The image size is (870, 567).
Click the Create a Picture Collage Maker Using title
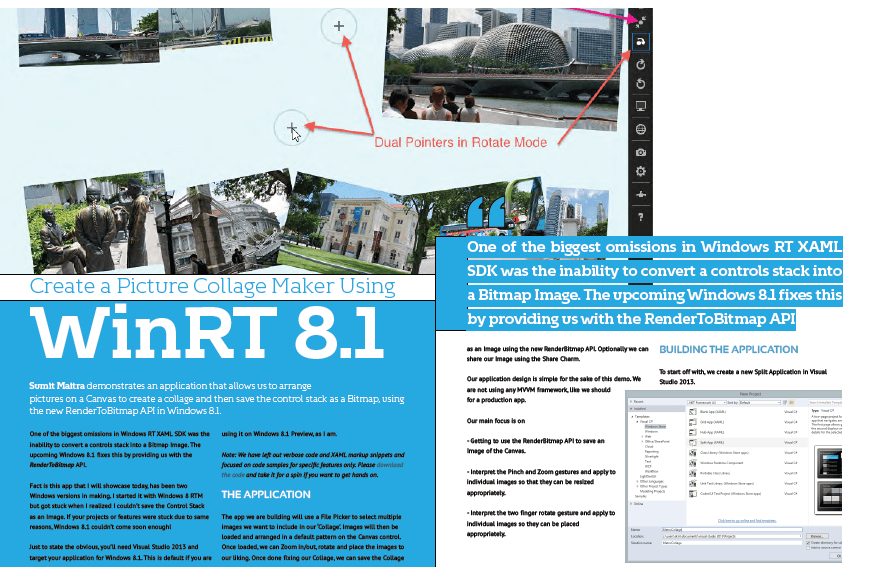(x=213, y=286)
